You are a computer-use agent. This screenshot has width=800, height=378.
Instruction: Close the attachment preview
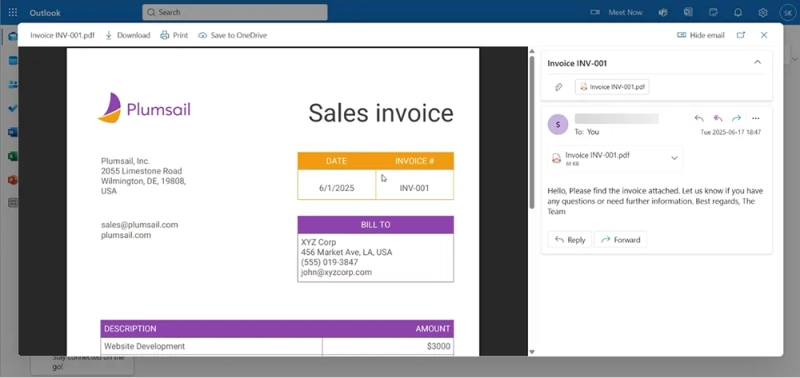[764, 35]
